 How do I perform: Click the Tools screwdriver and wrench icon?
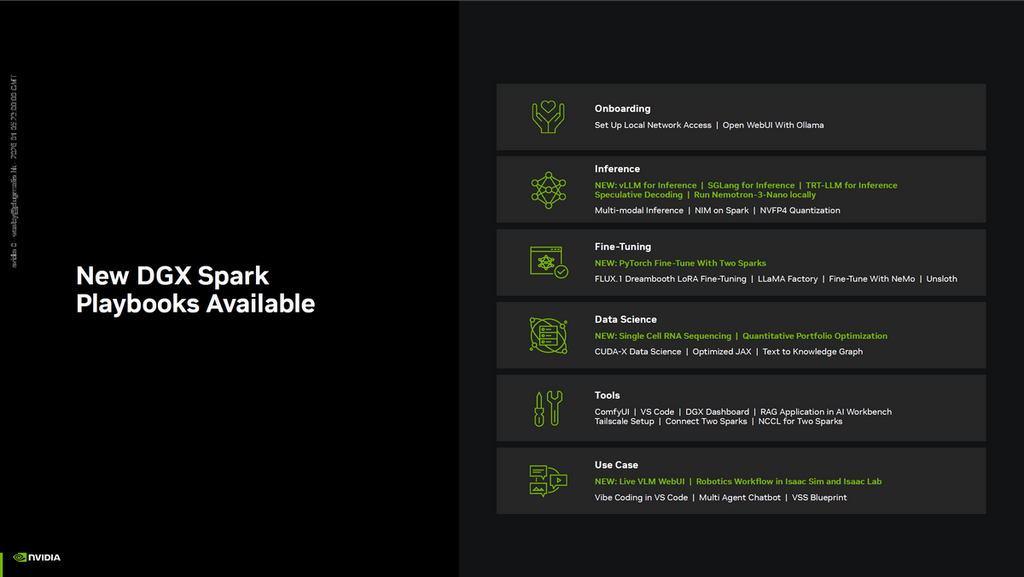tap(548, 408)
